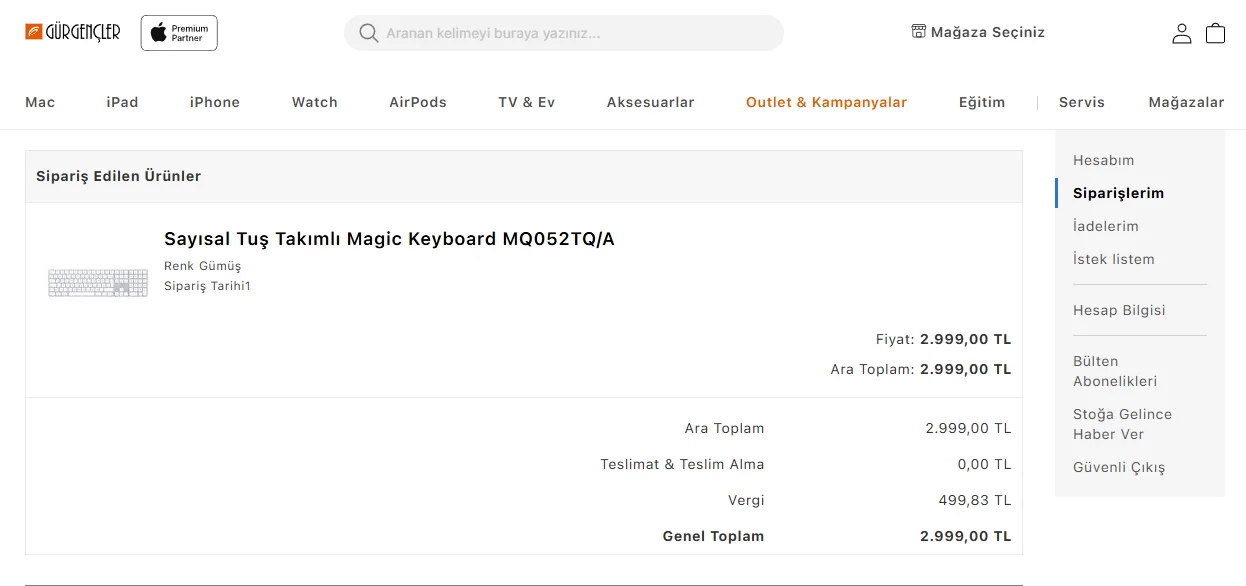Open the Mağazalar page

point(1186,102)
